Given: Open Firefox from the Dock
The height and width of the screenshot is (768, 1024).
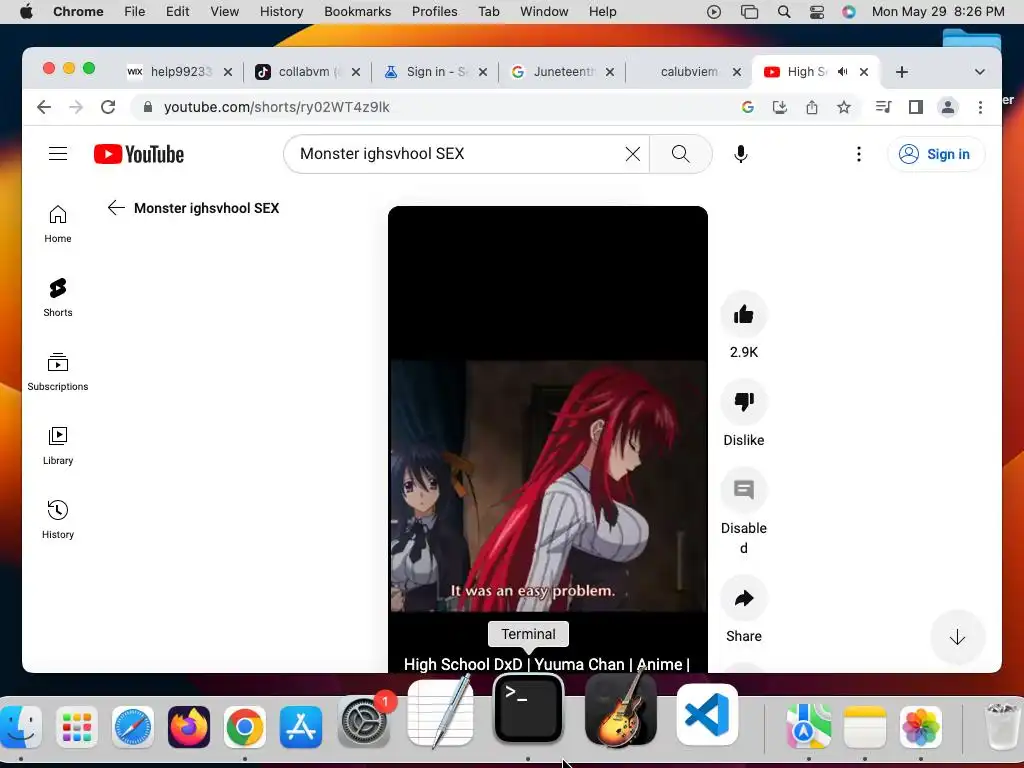Looking at the screenshot, I should click(189, 726).
